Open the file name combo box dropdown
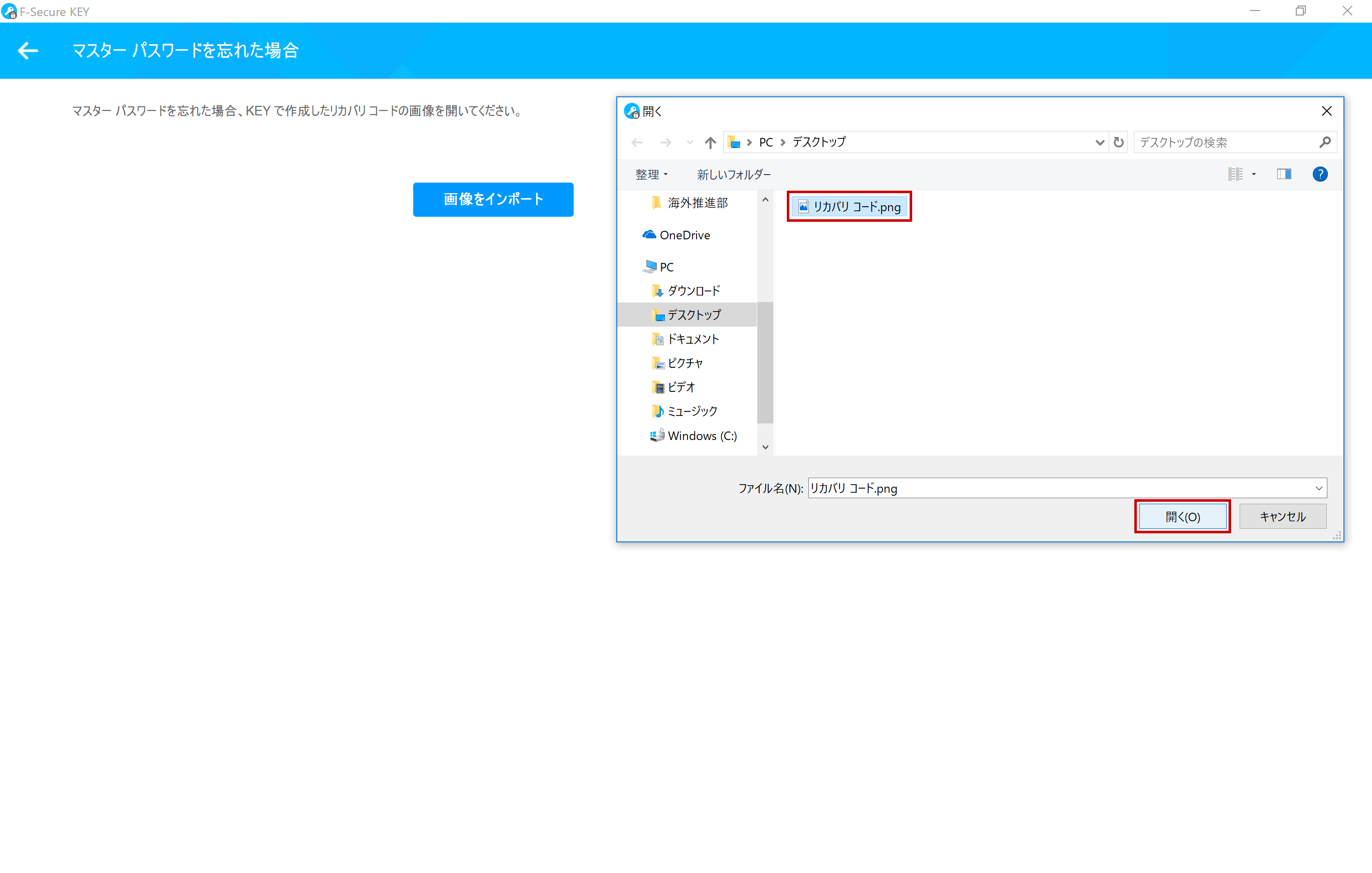This screenshot has width=1372, height=873. (1318, 488)
